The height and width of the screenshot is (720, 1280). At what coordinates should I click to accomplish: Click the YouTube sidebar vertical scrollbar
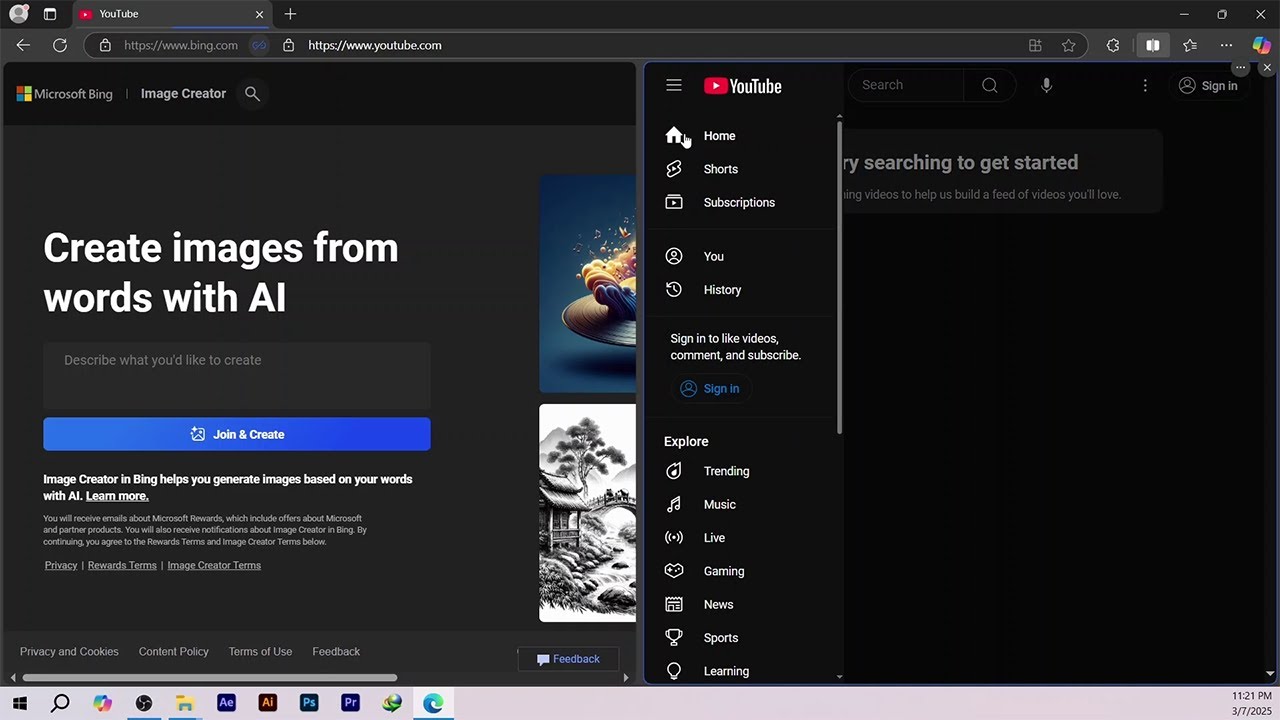[x=839, y=277]
